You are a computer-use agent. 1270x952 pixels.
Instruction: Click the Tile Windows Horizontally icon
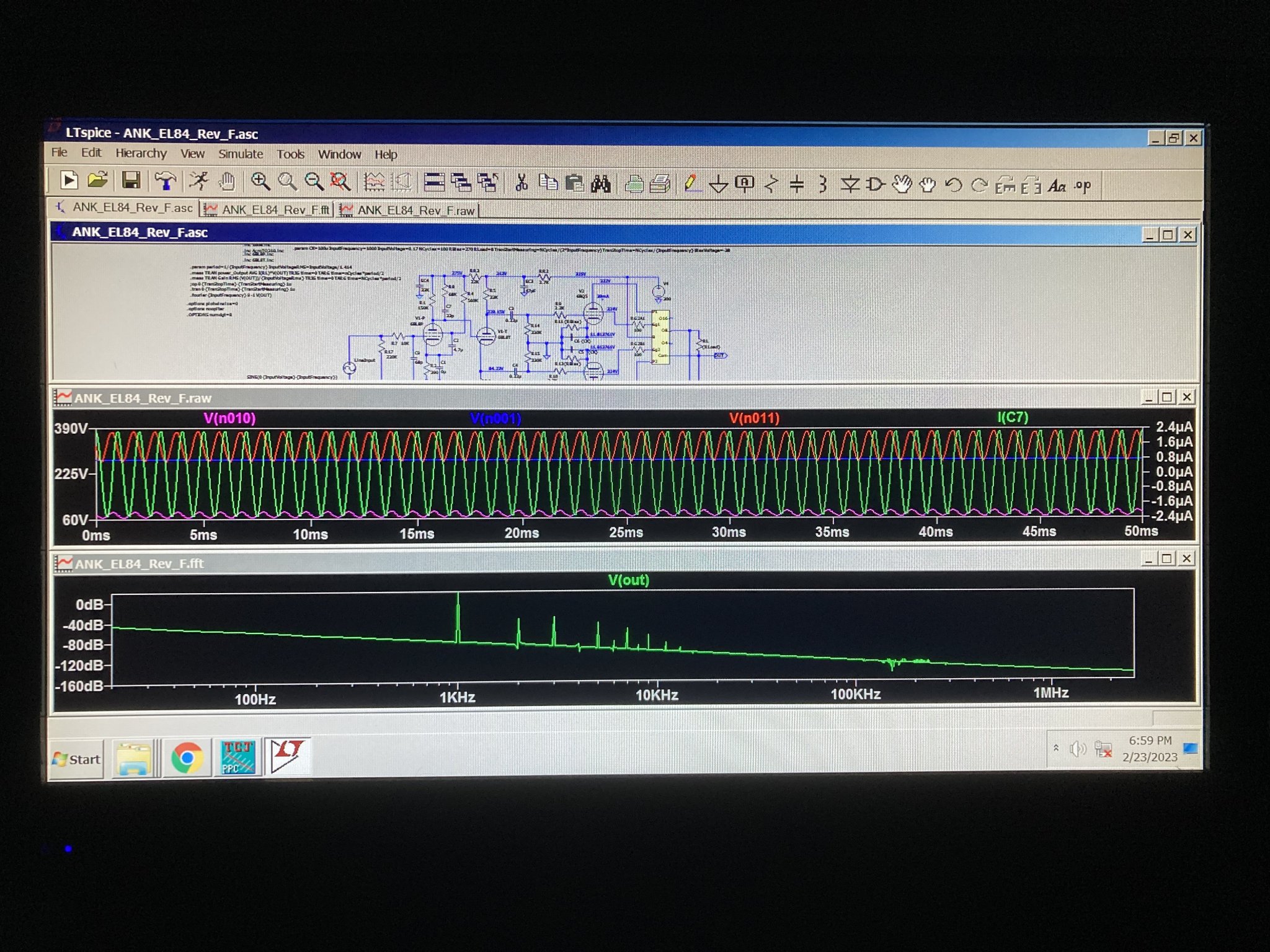[x=433, y=182]
